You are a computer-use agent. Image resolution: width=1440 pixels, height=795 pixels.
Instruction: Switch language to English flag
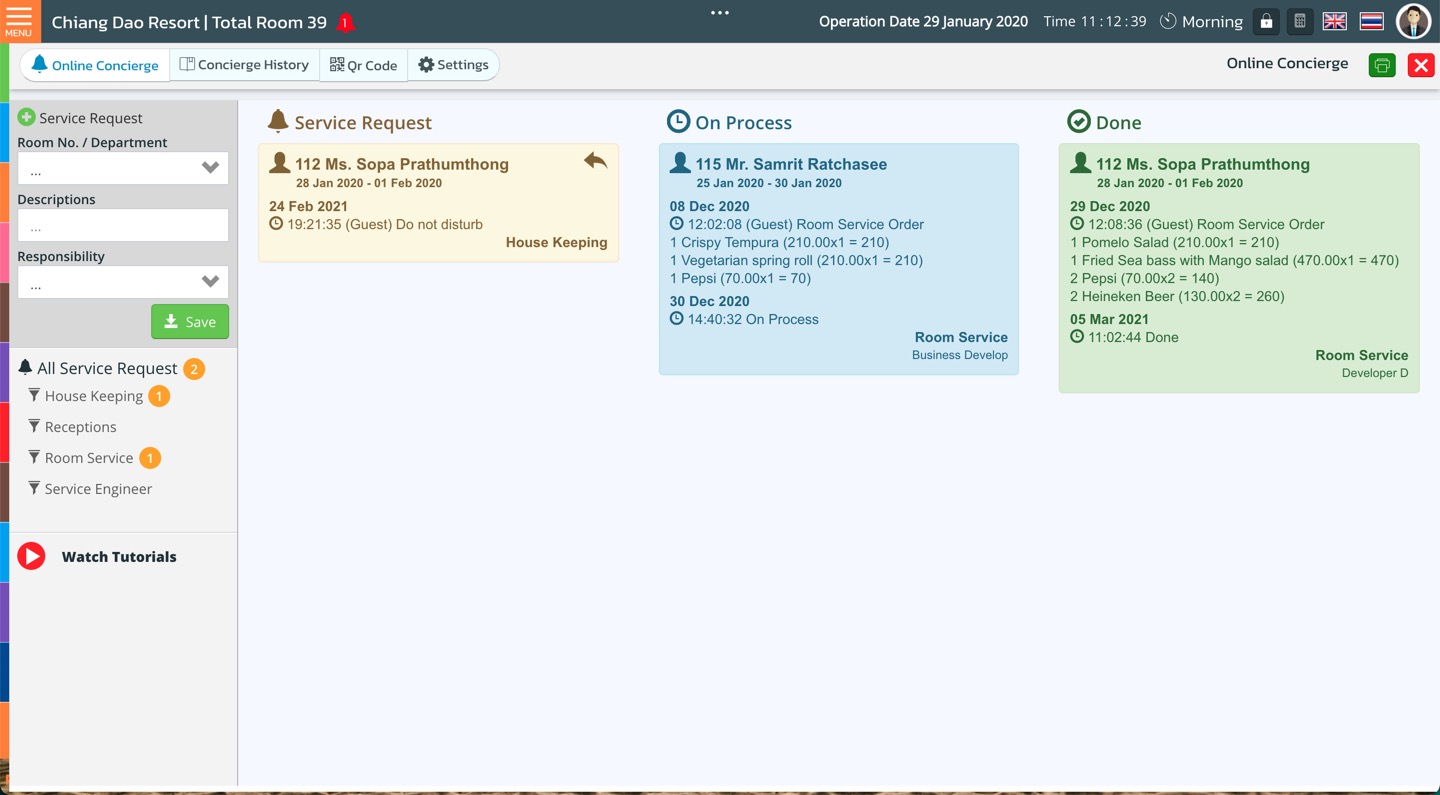tap(1334, 22)
